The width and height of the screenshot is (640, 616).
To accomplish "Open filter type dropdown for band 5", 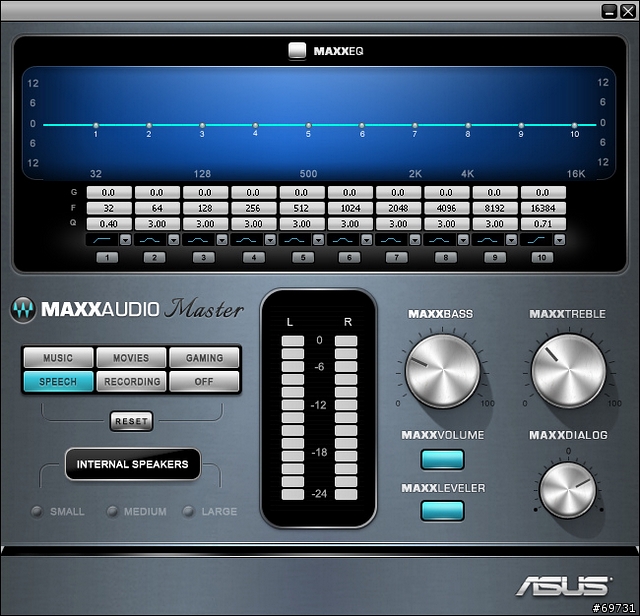I will coord(318,240).
